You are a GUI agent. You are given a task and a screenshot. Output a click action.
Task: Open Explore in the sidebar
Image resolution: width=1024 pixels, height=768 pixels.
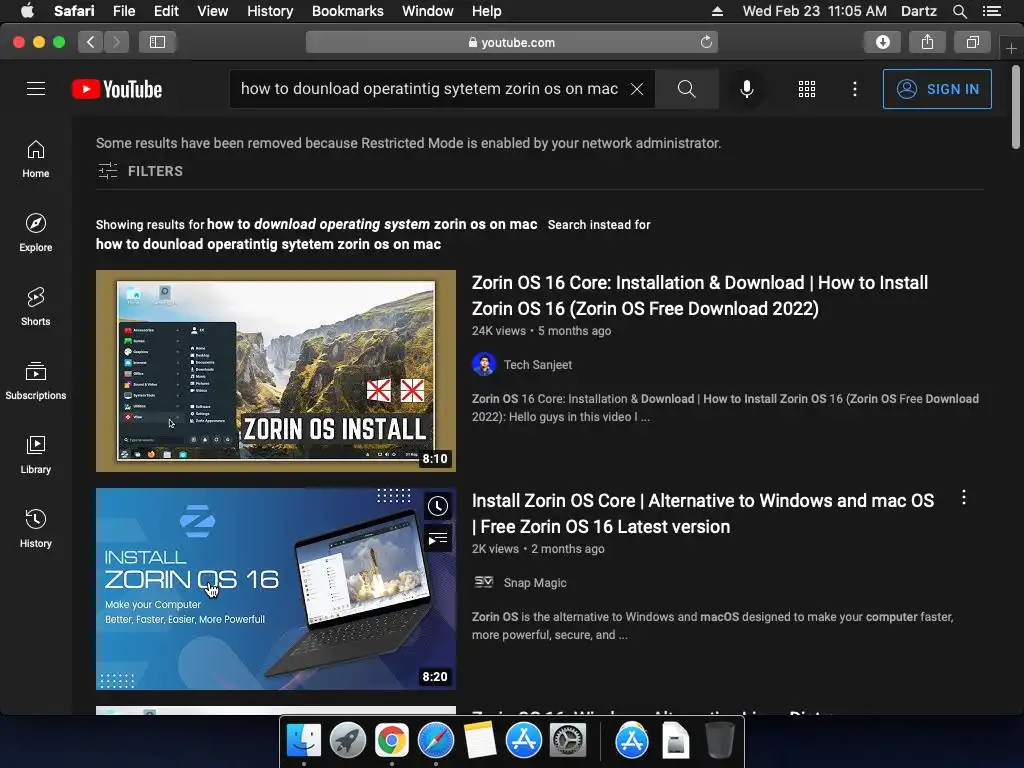35,232
